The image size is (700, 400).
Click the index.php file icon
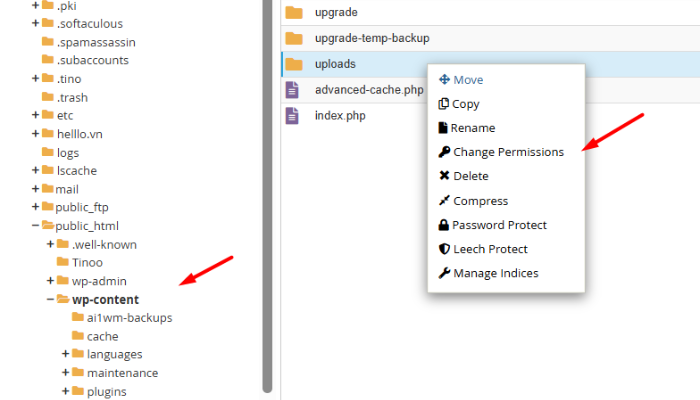click(x=293, y=116)
